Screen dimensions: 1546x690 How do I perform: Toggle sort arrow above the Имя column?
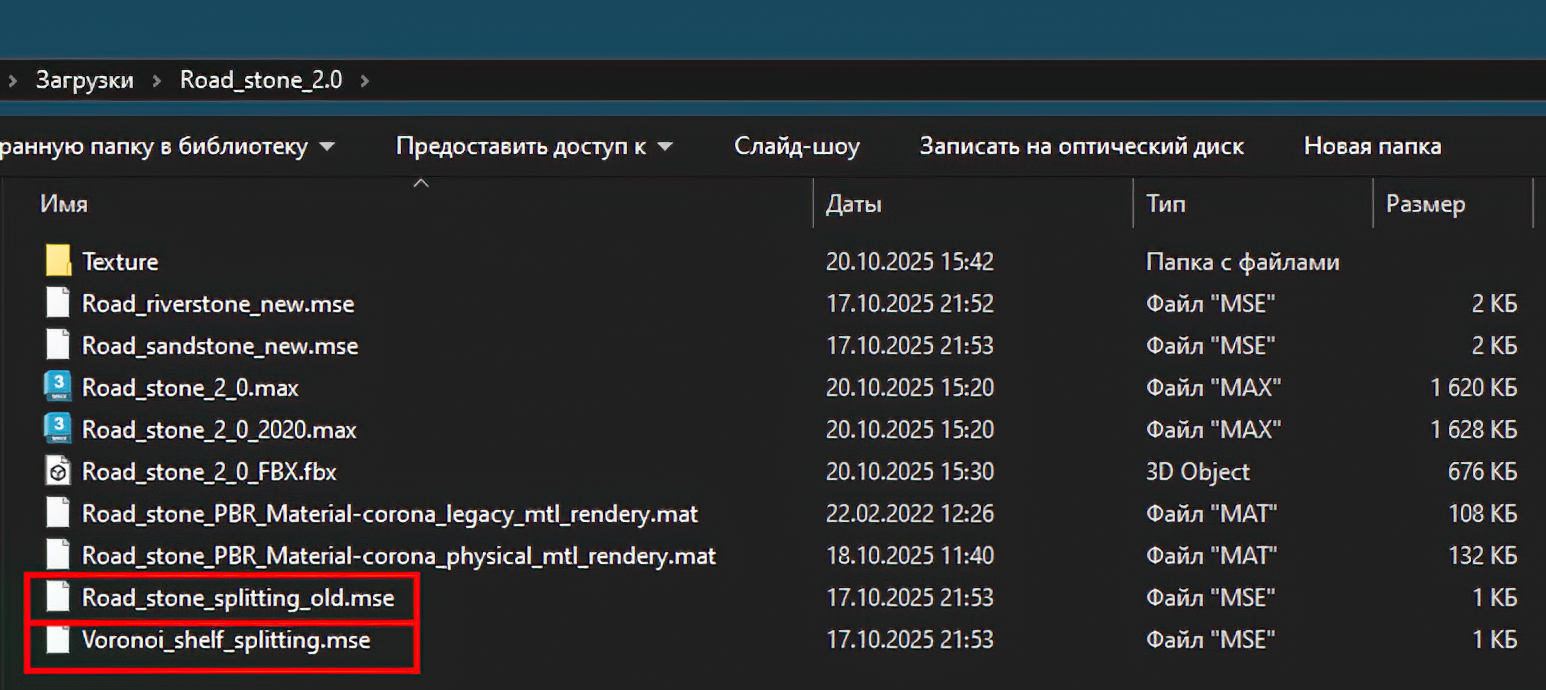tap(421, 184)
